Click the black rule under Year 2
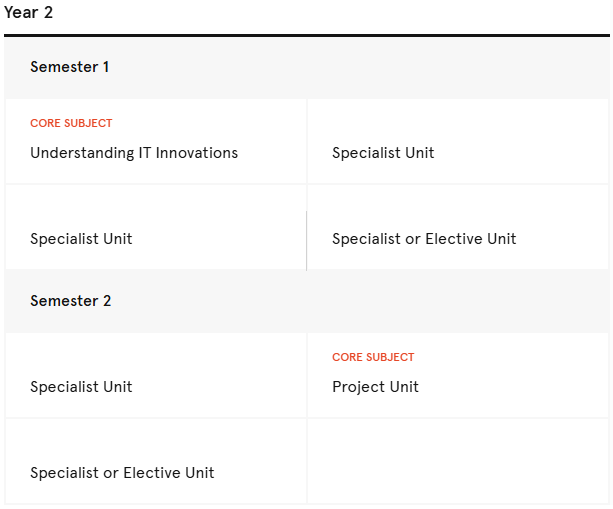This screenshot has width=613, height=509. [307, 36]
